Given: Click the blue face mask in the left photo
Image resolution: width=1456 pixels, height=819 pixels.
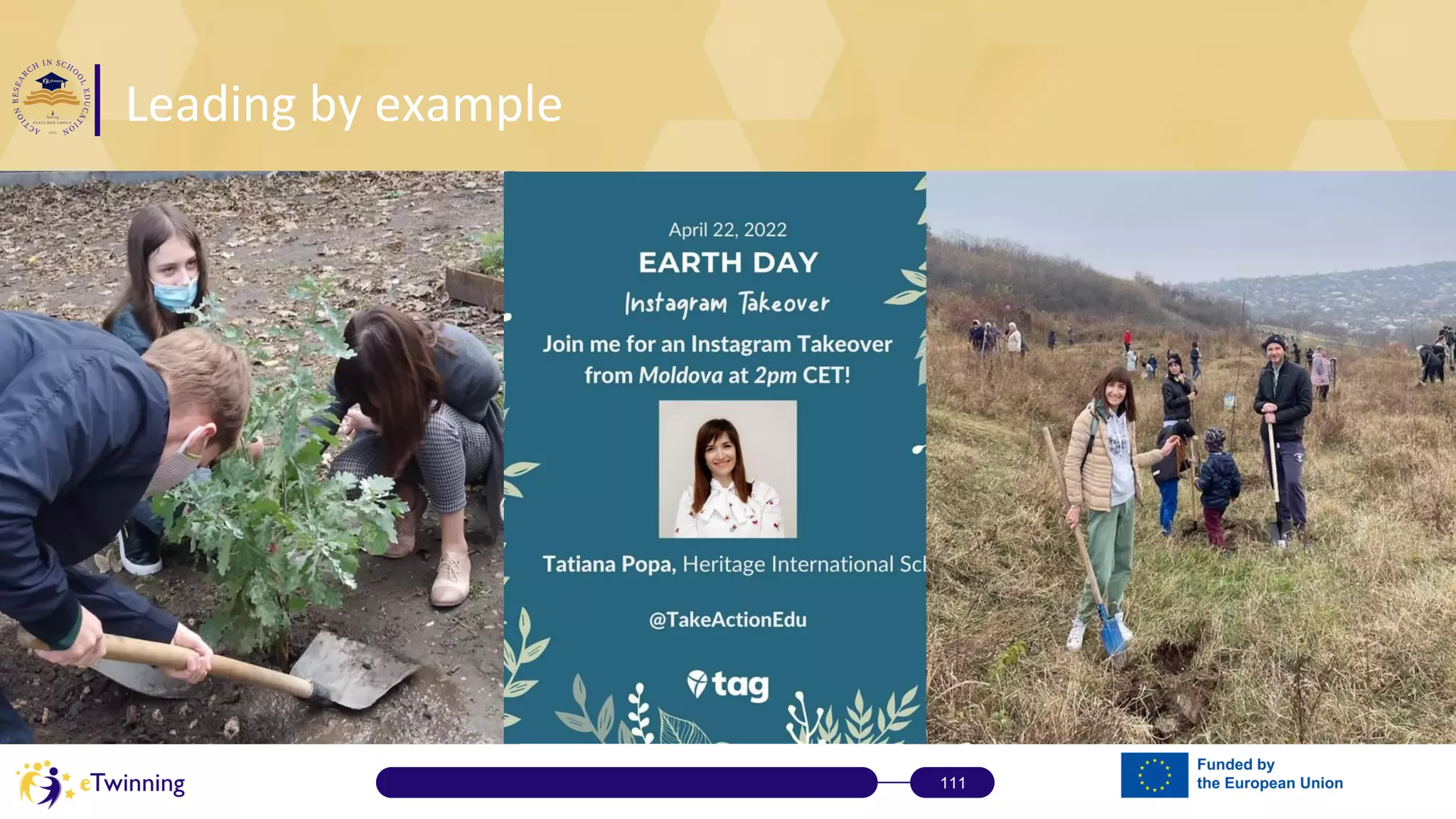Looking at the screenshot, I should (175, 294).
